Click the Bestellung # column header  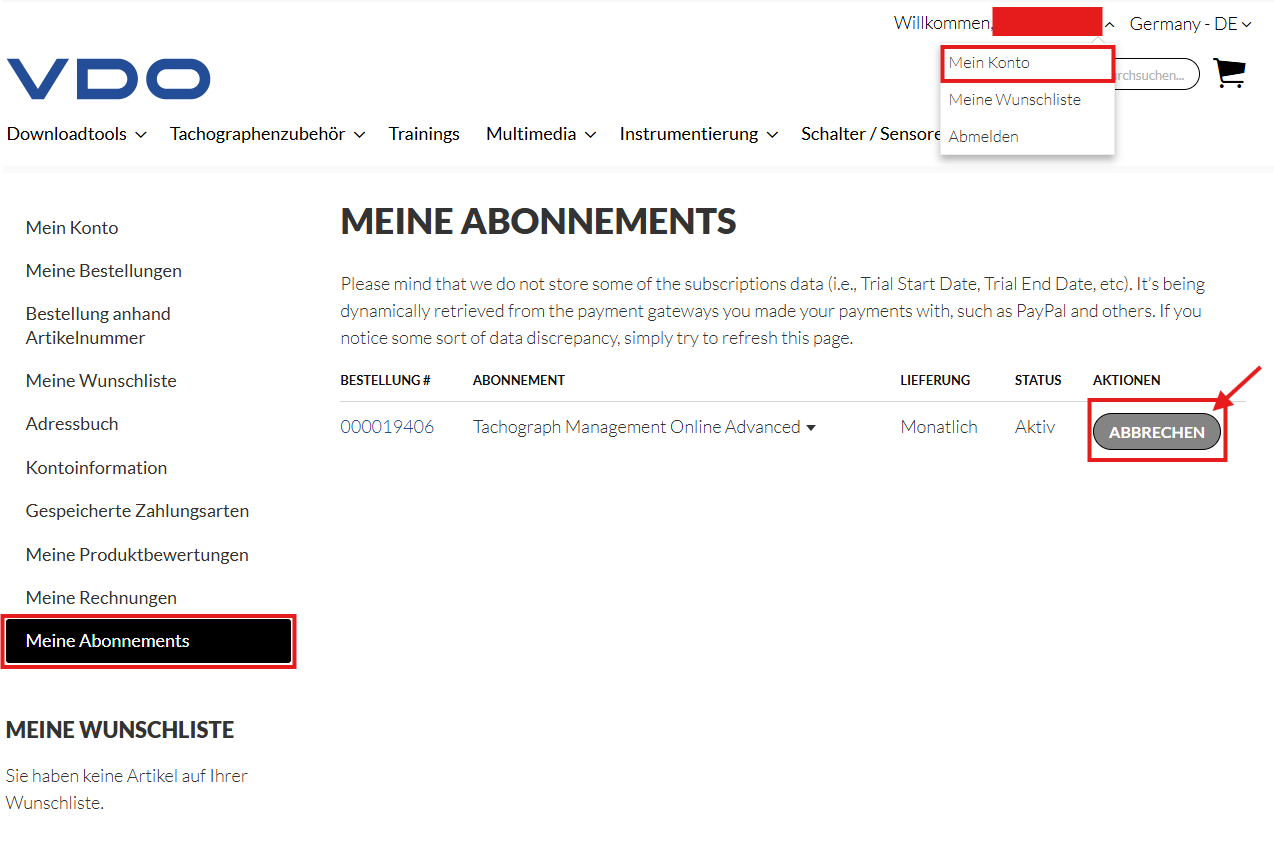tap(385, 380)
